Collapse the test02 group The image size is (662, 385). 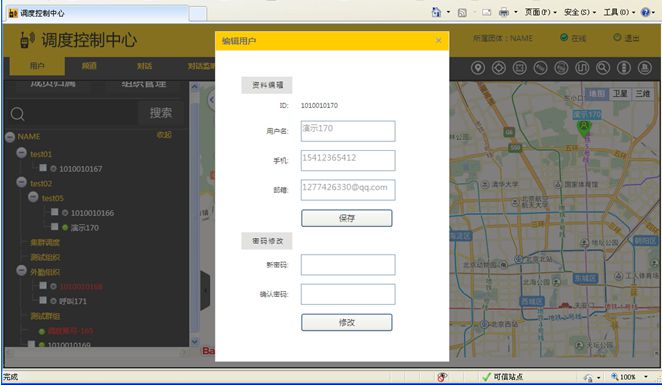point(22,182)
